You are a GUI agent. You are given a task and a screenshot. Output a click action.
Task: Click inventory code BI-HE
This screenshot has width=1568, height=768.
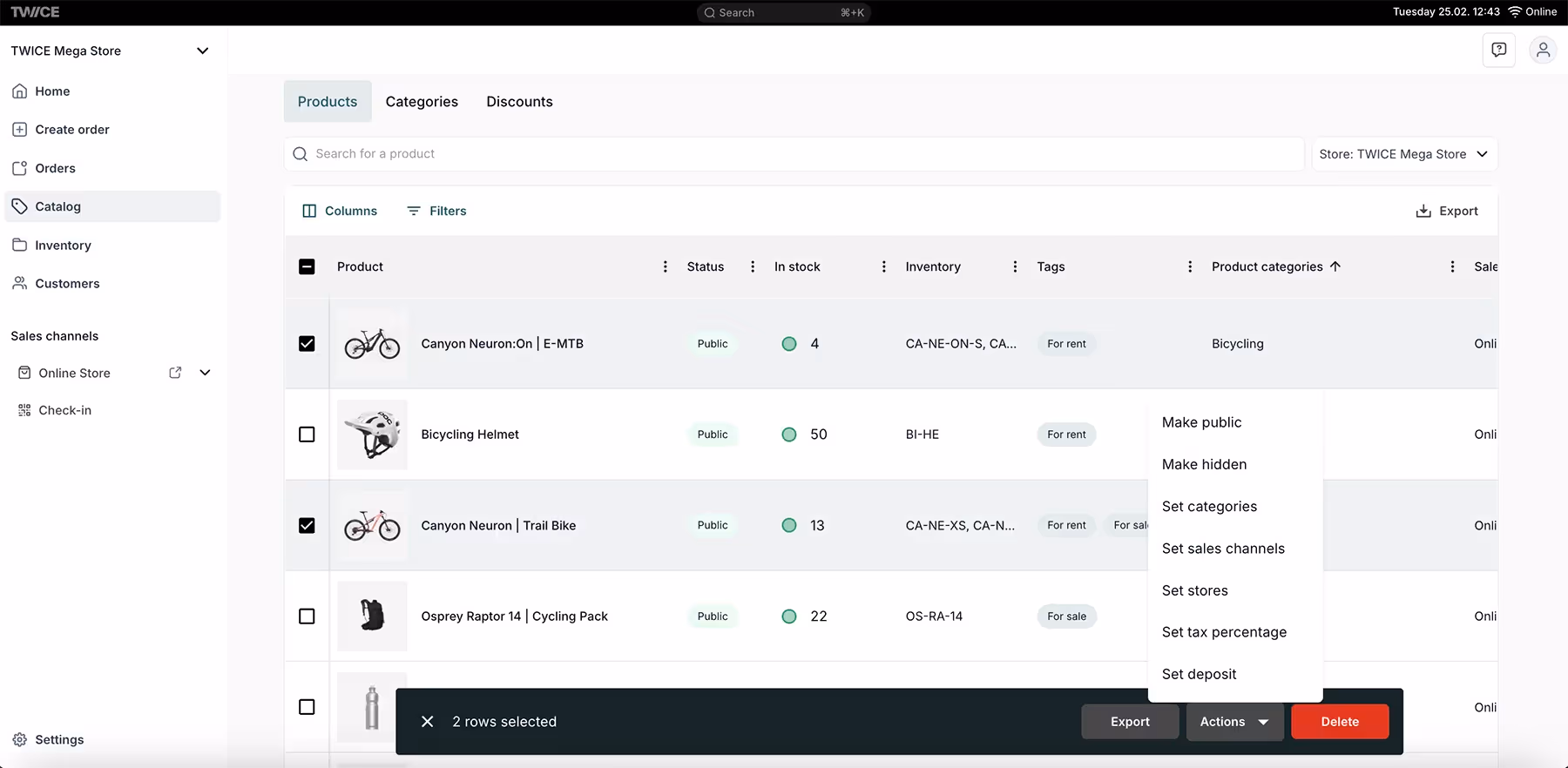click(x=923, y=435)
